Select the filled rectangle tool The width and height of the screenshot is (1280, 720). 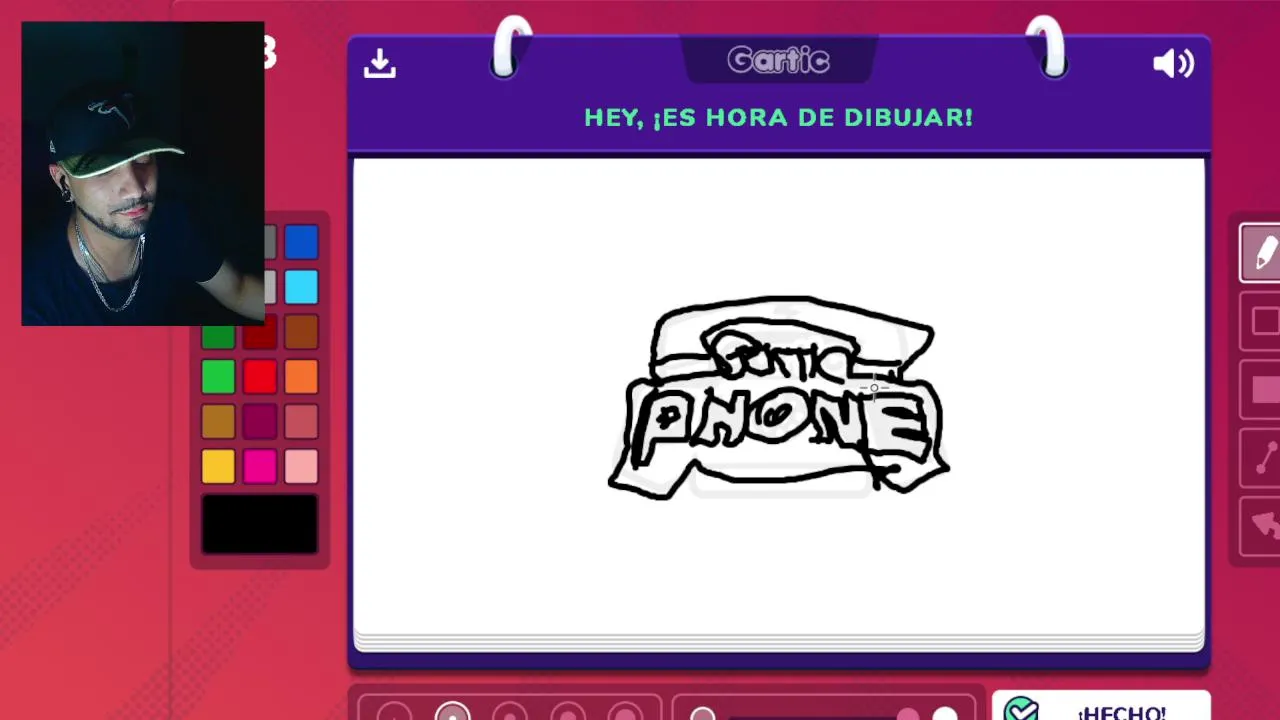[1262, 390]
